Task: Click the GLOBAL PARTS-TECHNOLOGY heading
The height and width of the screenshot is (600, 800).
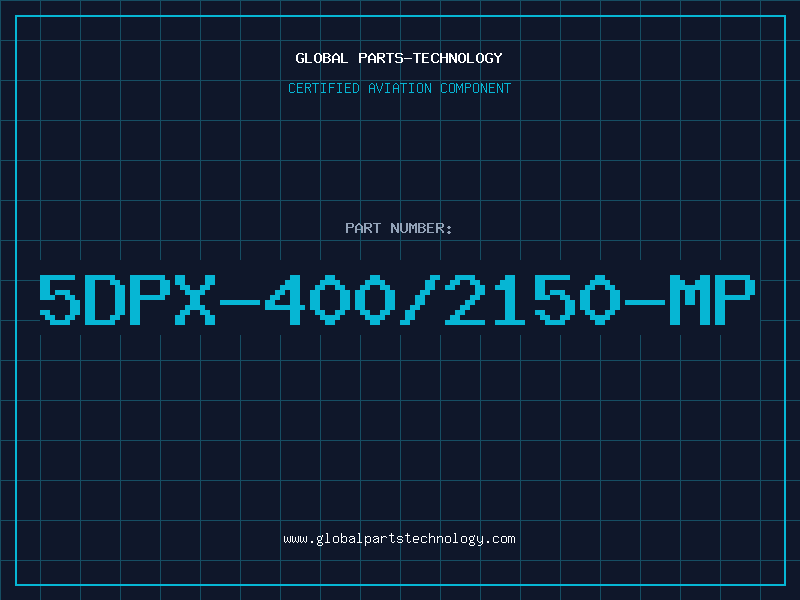Action: [399, 58]
